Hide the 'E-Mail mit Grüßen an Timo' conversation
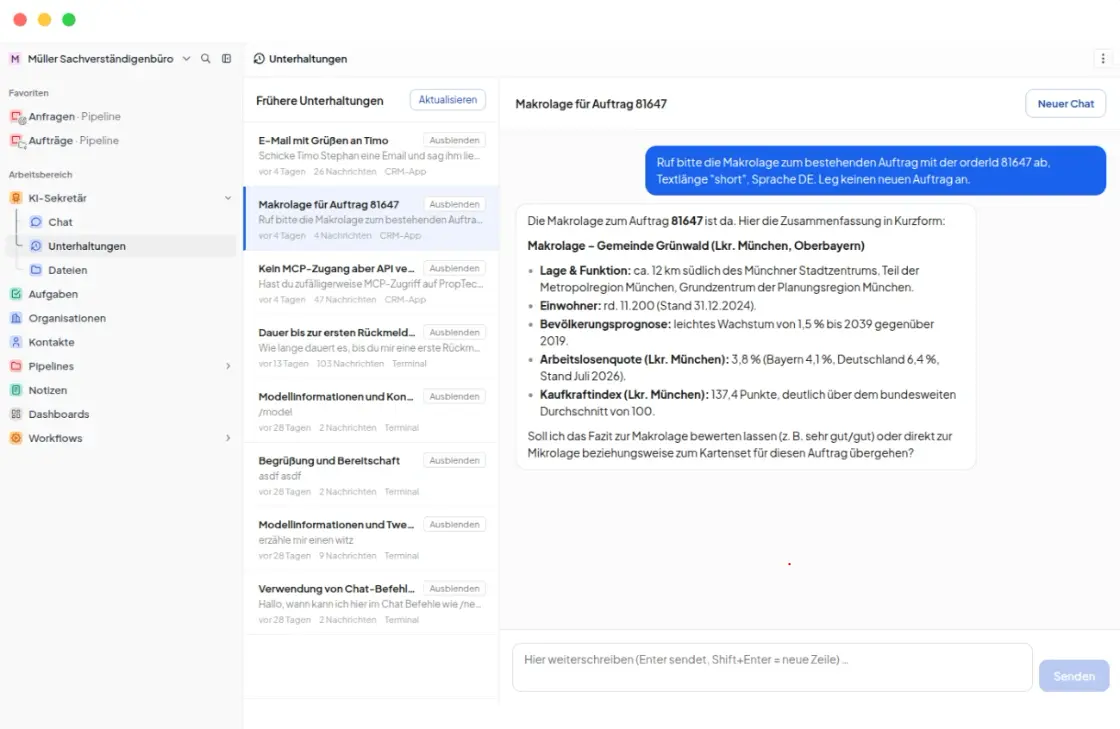This screenshot has width=1120, height=729. pyautogui.click(x=454, y=141)
